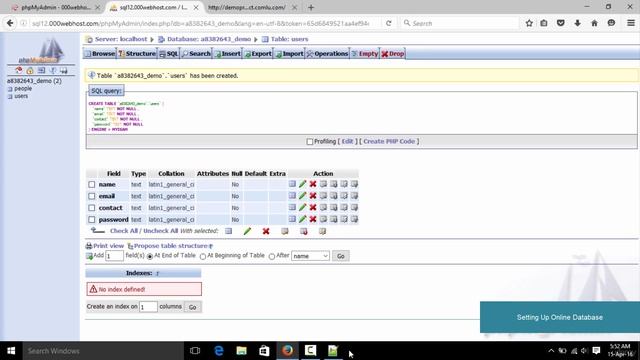Select the After radio button

(x=272, y=256)
